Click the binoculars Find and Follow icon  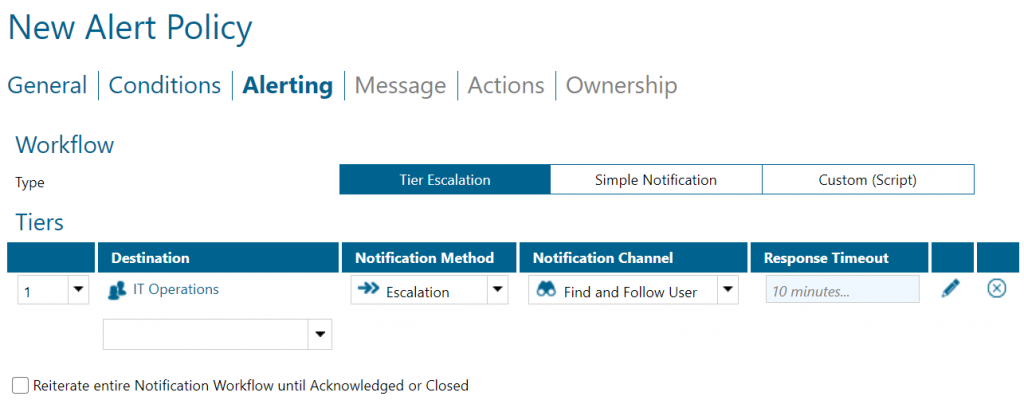pyautogui.click(x=546, y=291)
